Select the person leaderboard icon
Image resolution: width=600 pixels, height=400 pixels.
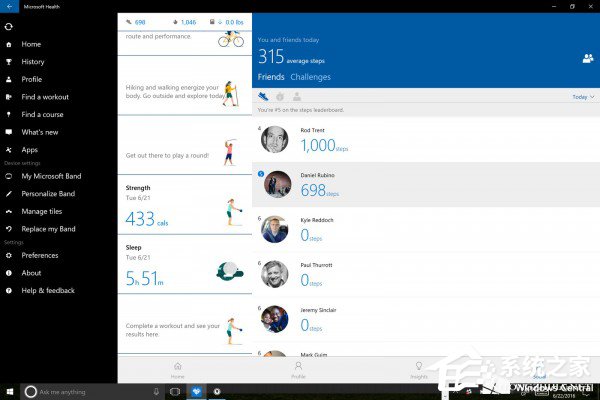[x=297, y=96]
